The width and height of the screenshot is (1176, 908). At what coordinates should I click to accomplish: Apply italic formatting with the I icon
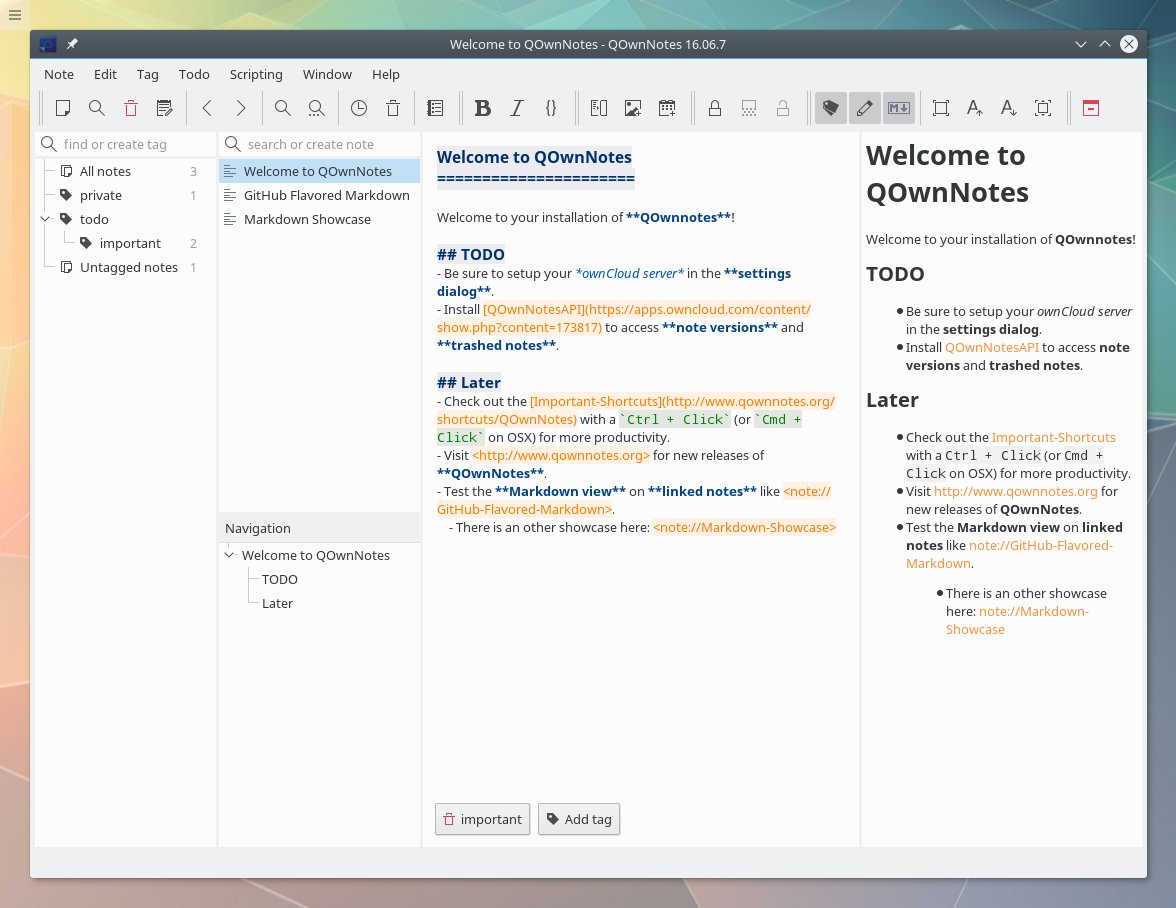pos(516,108)
